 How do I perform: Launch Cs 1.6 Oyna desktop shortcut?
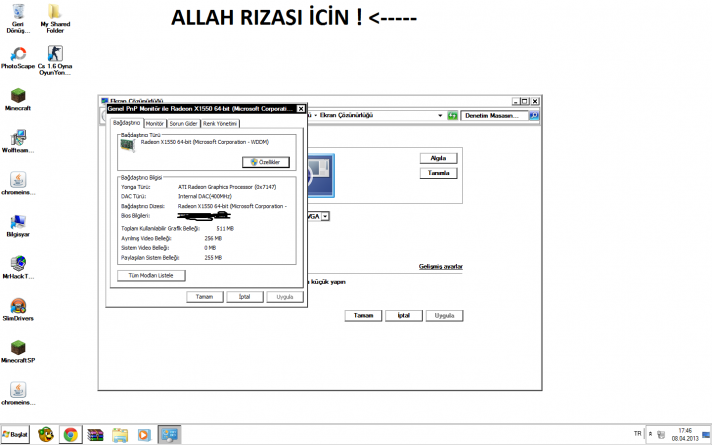click(55, 60)
